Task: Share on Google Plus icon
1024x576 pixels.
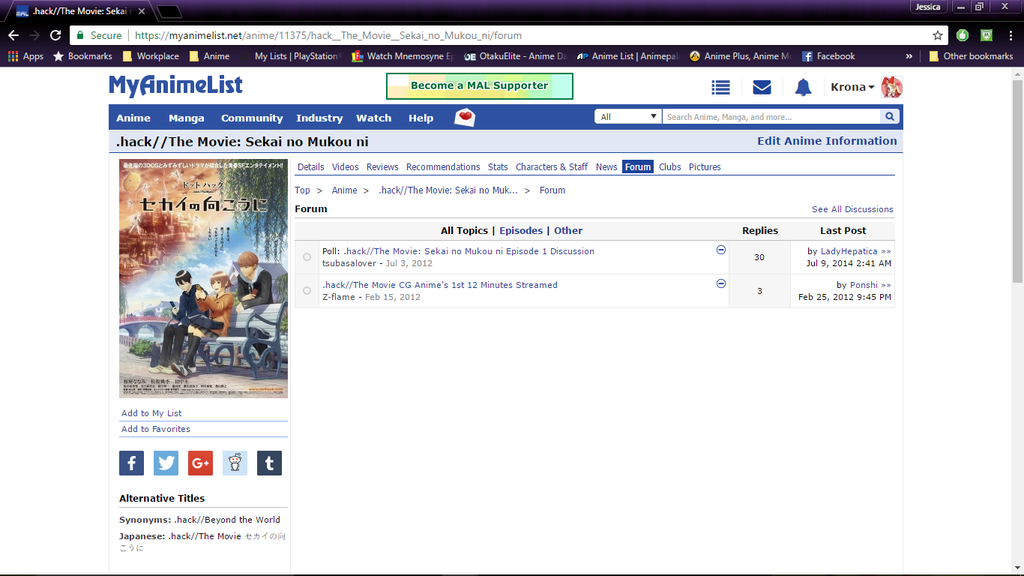Action: coord(200,463)
